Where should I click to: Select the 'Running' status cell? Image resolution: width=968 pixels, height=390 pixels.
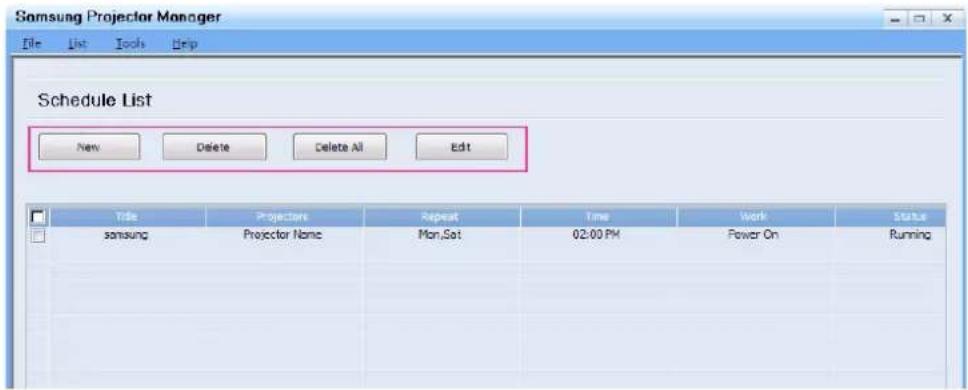point(911,235)
